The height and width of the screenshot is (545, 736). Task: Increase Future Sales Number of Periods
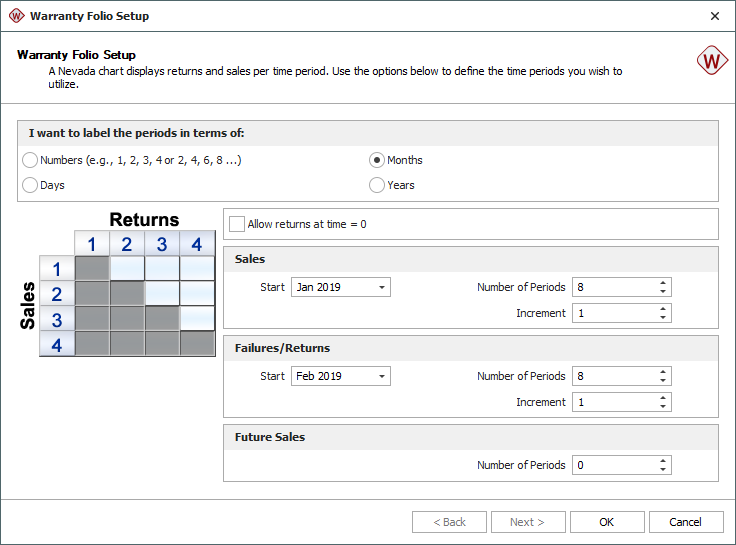point(662,461)
